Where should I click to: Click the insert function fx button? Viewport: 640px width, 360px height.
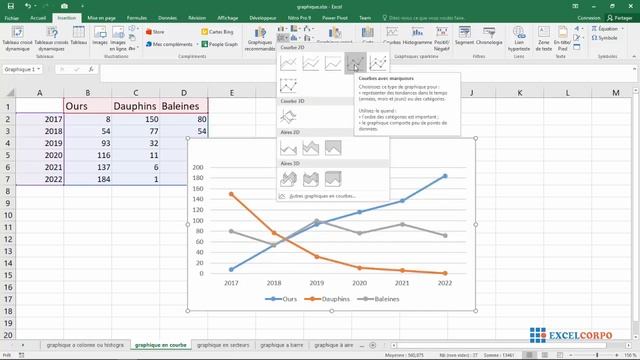click(x=91, y=69)
